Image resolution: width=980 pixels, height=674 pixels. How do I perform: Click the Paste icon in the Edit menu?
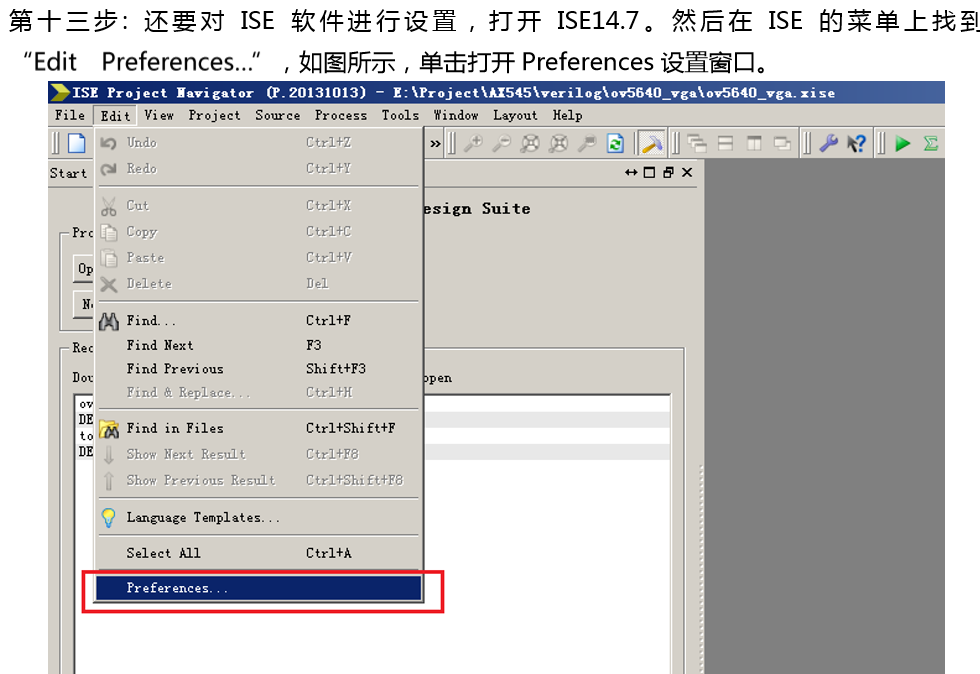click(108, 257)
